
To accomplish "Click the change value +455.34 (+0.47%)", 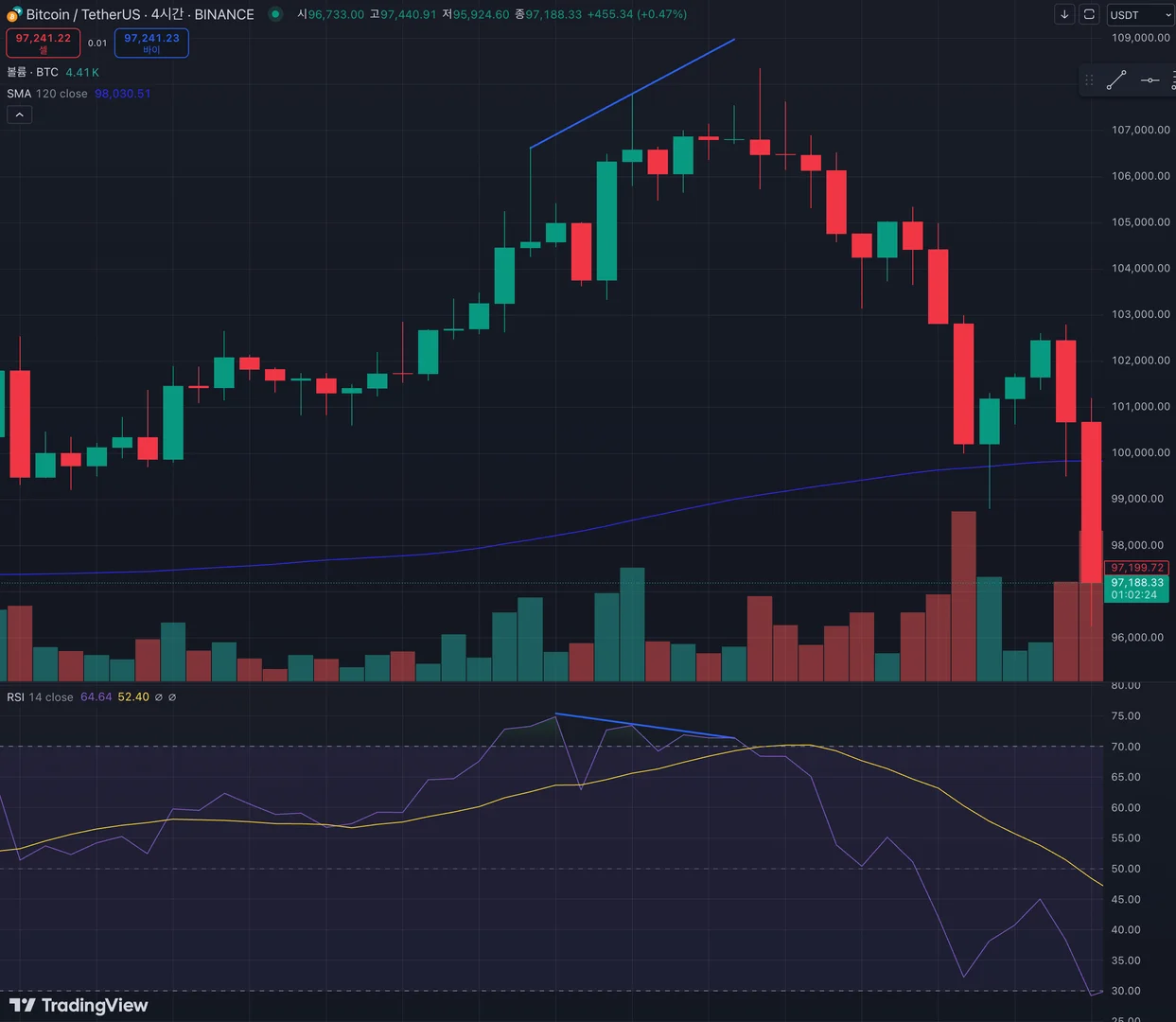I will pos(637,14).
